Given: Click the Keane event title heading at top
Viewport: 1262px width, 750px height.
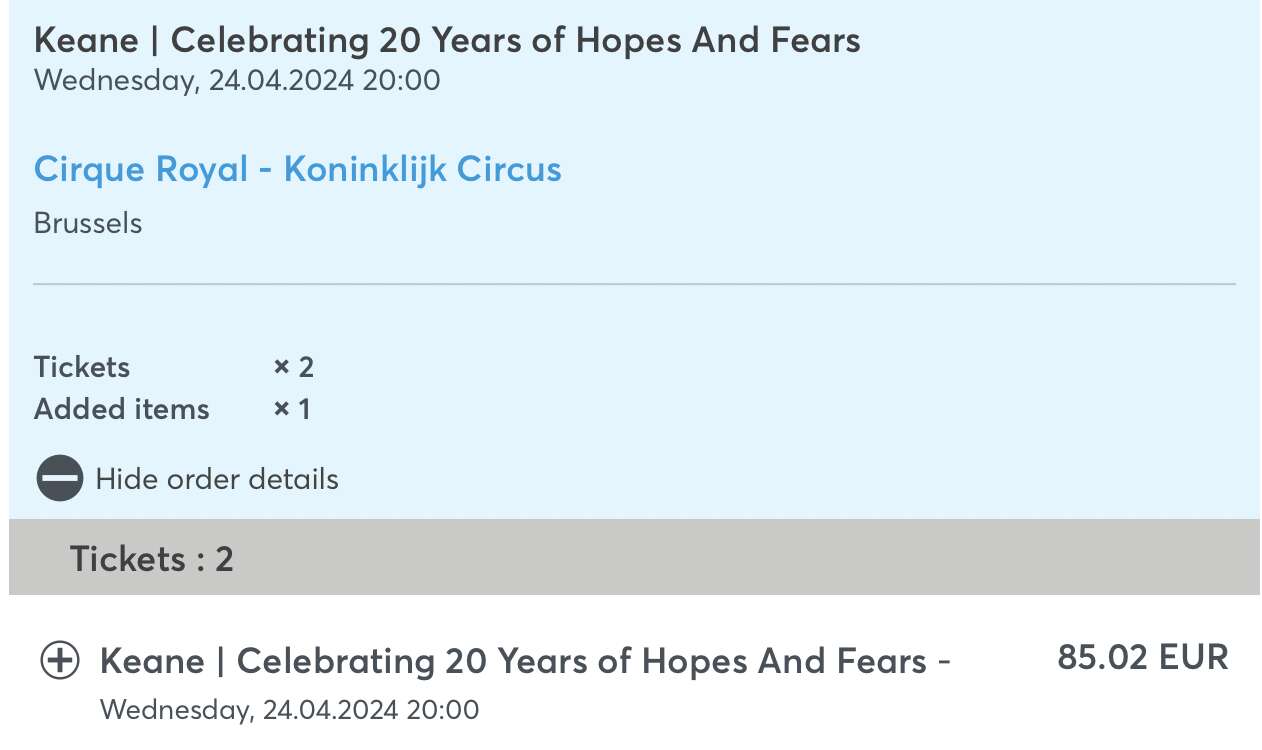Looking at the screenshot, I should (x=447, y=40).
